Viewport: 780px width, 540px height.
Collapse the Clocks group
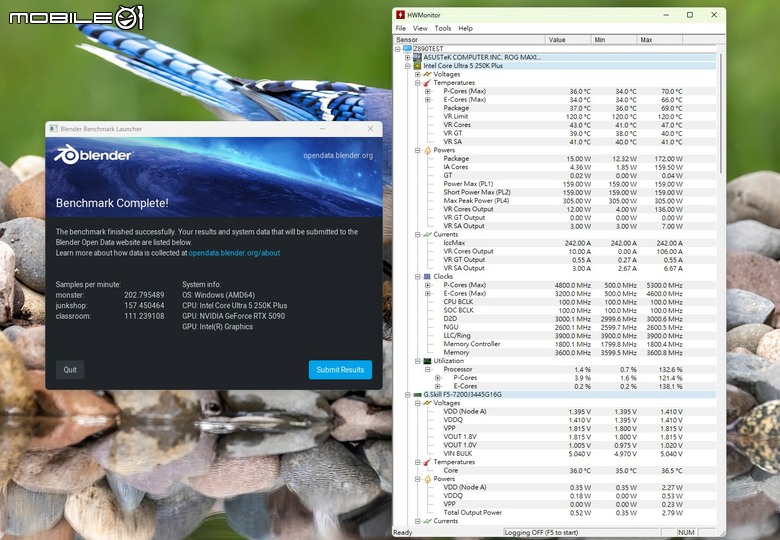418,276
